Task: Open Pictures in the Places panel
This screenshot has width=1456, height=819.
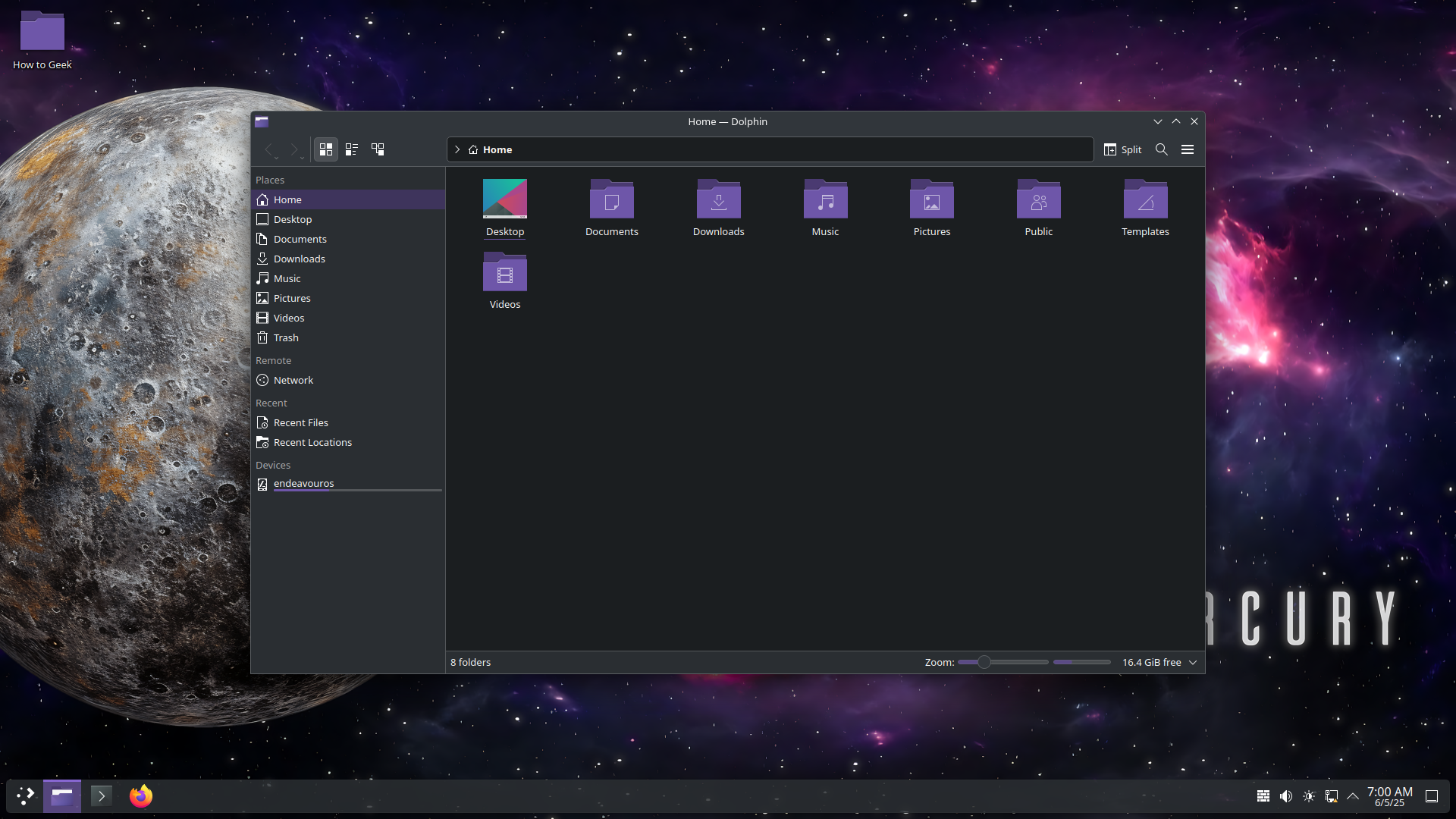Action: pos(348,298)
